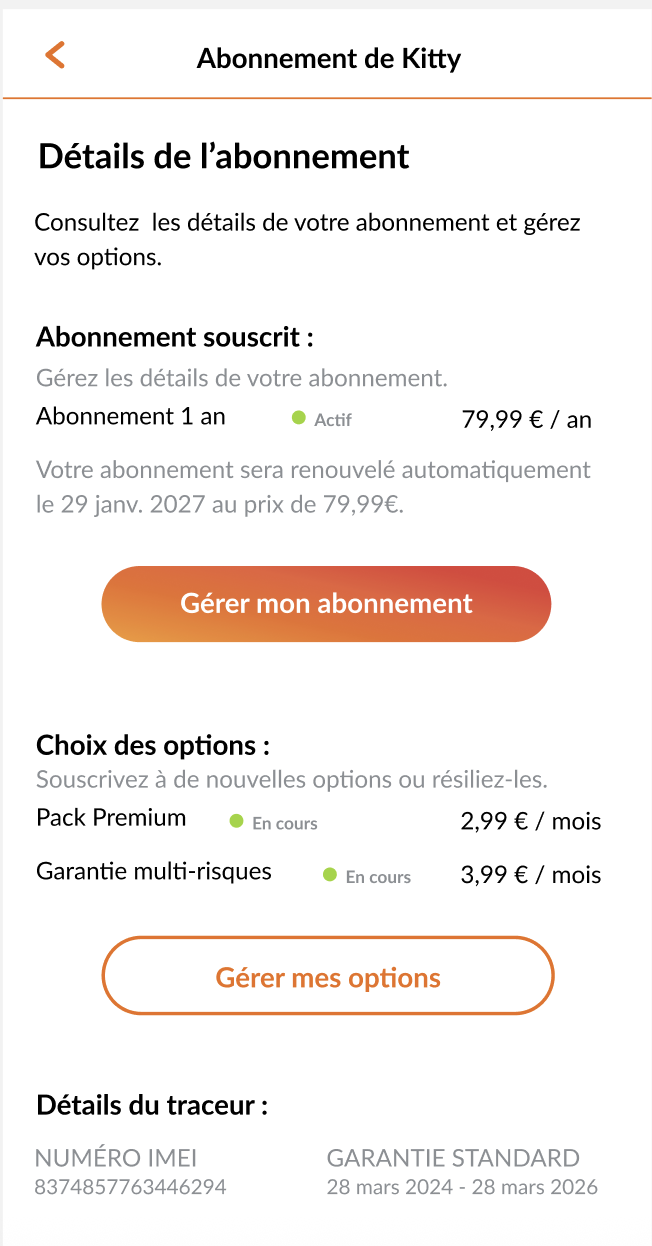Click the 79,99 € / an price
Viewport: 652px width, 1246px height.
click(526, 420)
